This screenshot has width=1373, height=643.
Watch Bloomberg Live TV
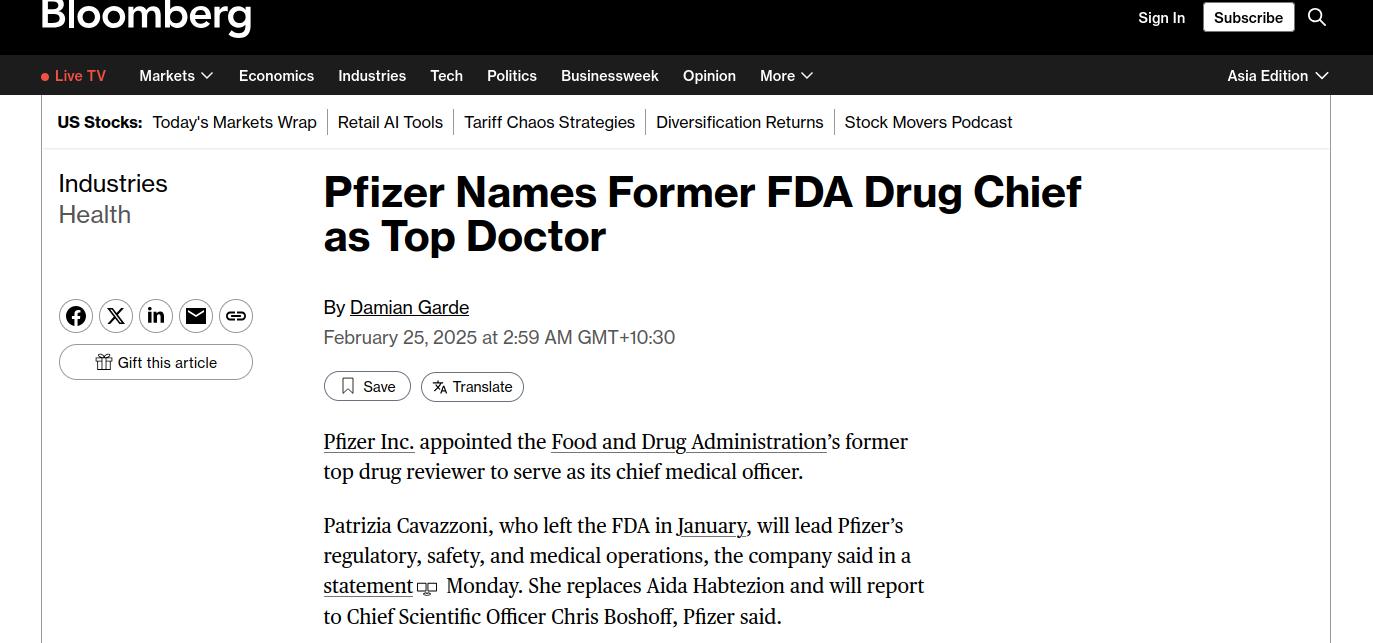[74, 76]
